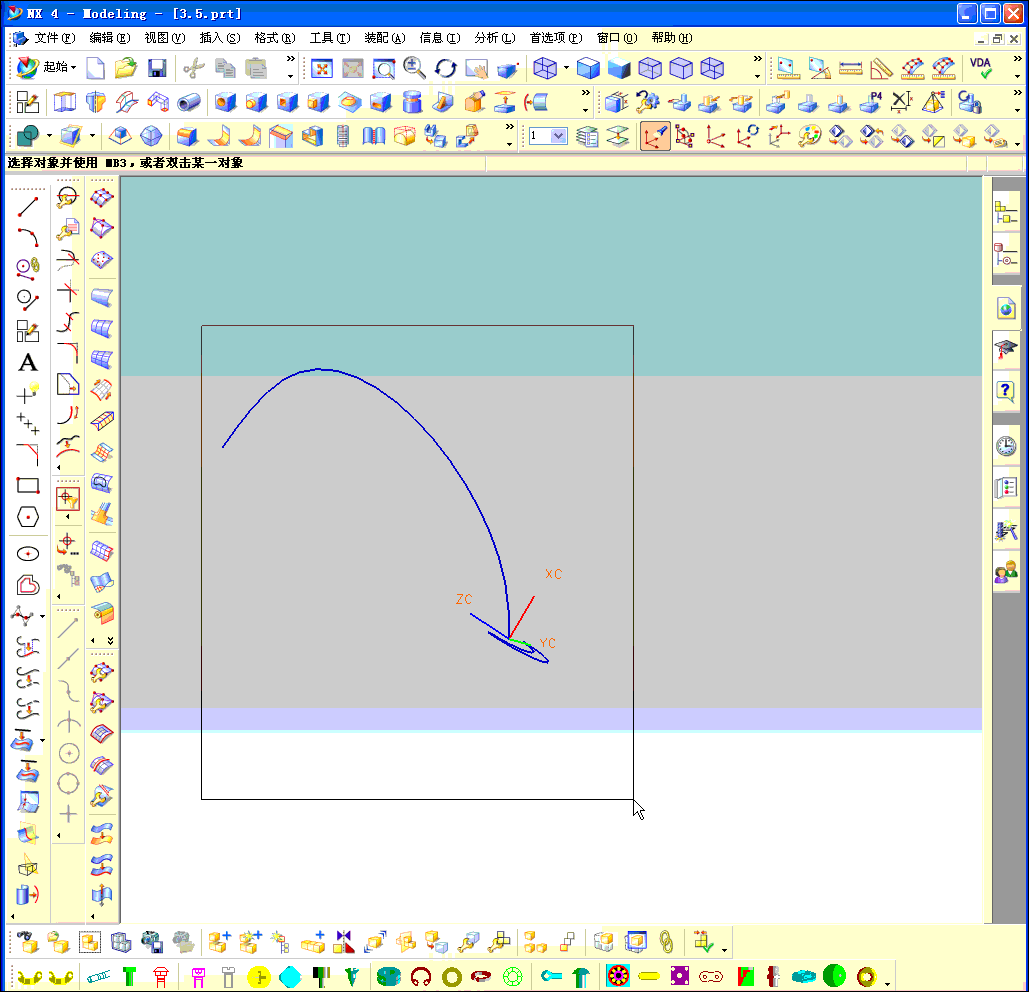The width and height of the screenshot is (1029, 992).
Task: Click the VDA checker icon
Action: pyautogui.click(x=981, y=68)
